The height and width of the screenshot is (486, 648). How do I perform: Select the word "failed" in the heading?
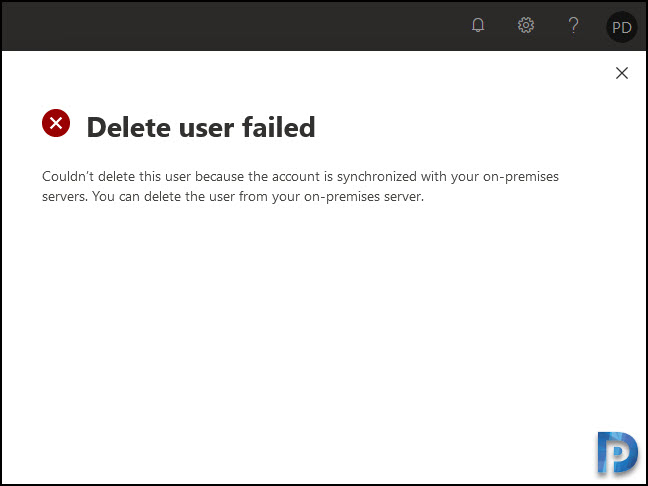[x=279, y=126]
